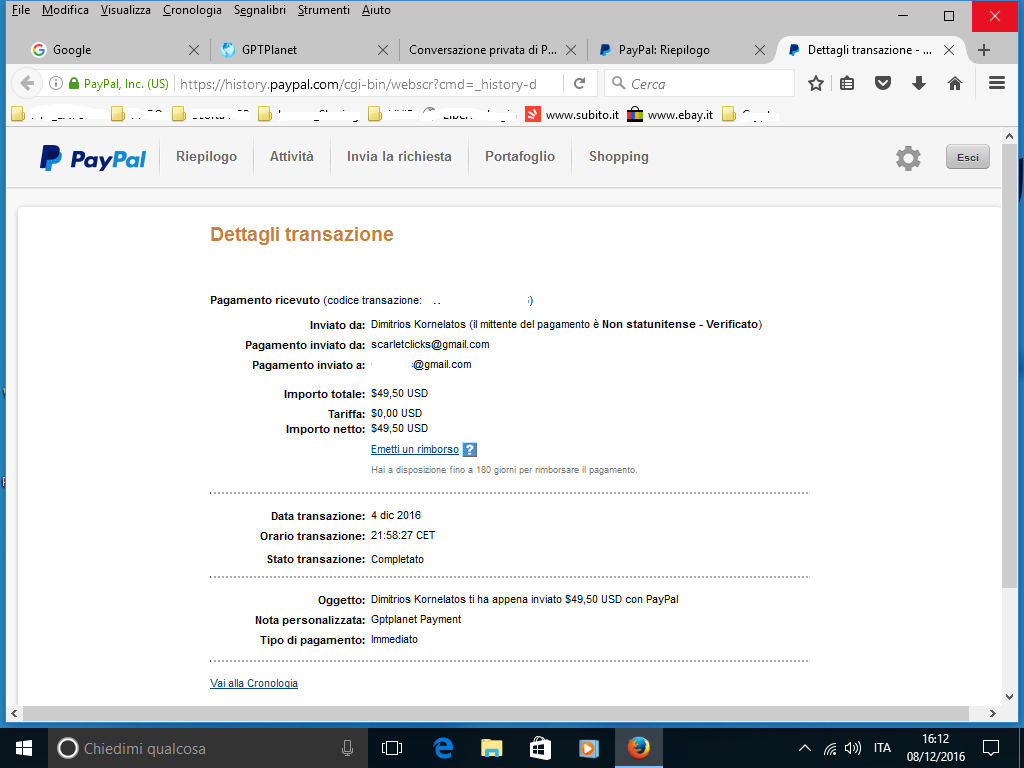The height and width of the screenshot is (768, 1024).
Task: Show bookmarks list icon
Action: click(847, 84)
